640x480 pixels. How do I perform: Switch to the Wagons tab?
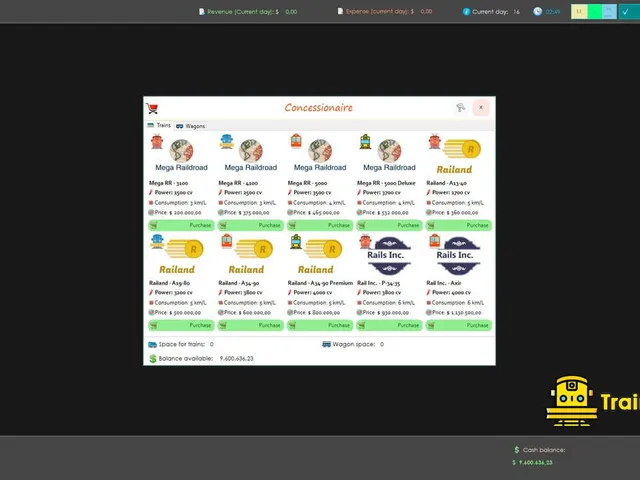point(191,126)
